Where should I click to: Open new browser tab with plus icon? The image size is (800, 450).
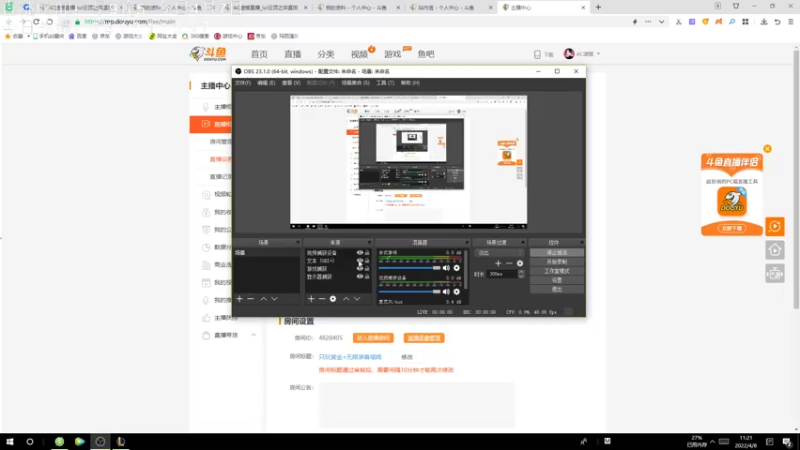click(x=598, y=7)
